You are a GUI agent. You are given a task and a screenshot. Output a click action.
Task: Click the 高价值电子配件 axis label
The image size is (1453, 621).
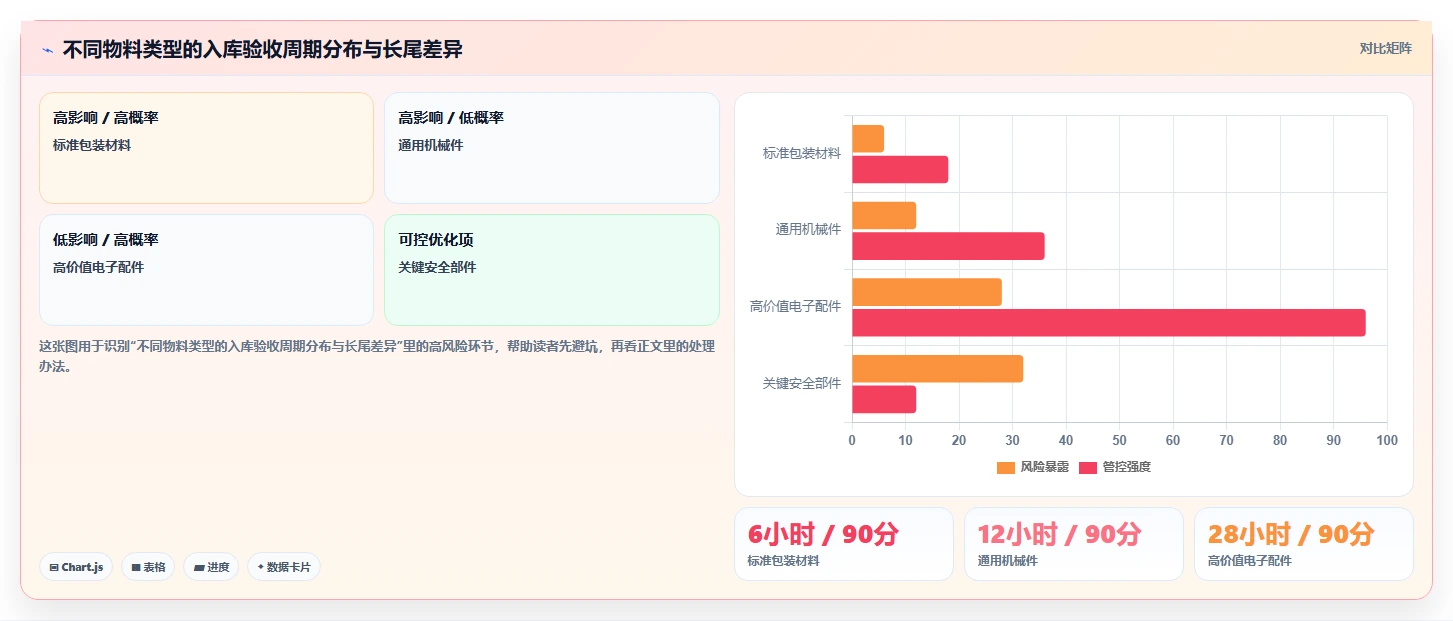coord(796,306)
